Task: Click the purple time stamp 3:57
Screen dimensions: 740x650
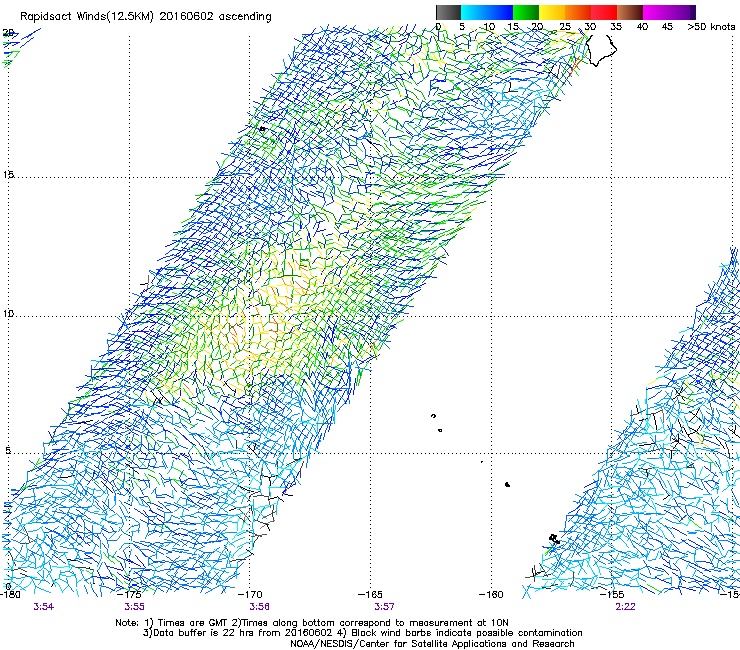Action: [385, 607]
